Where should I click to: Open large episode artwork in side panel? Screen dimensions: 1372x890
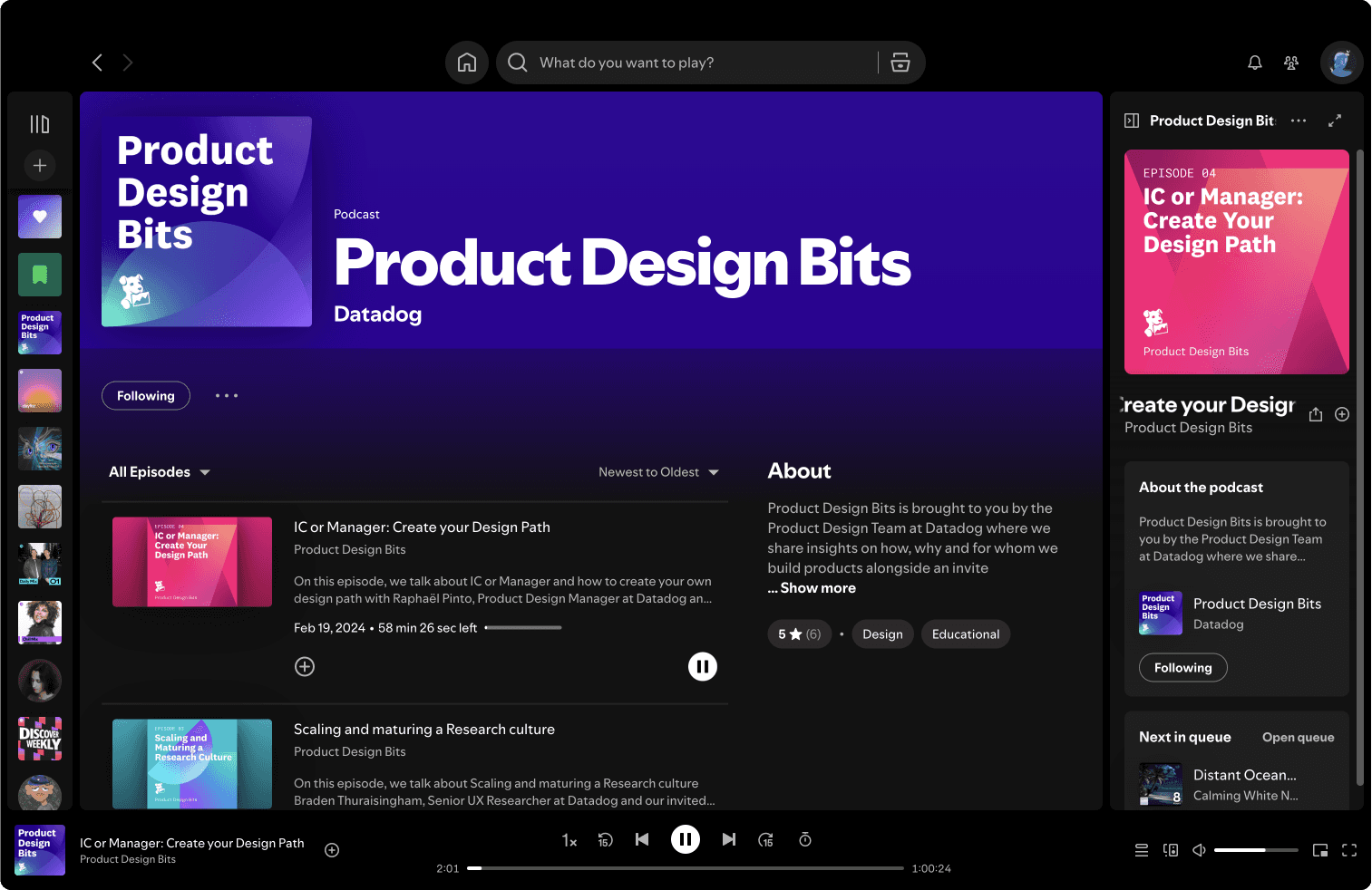pyautogui.click(x=1237, y=262)
